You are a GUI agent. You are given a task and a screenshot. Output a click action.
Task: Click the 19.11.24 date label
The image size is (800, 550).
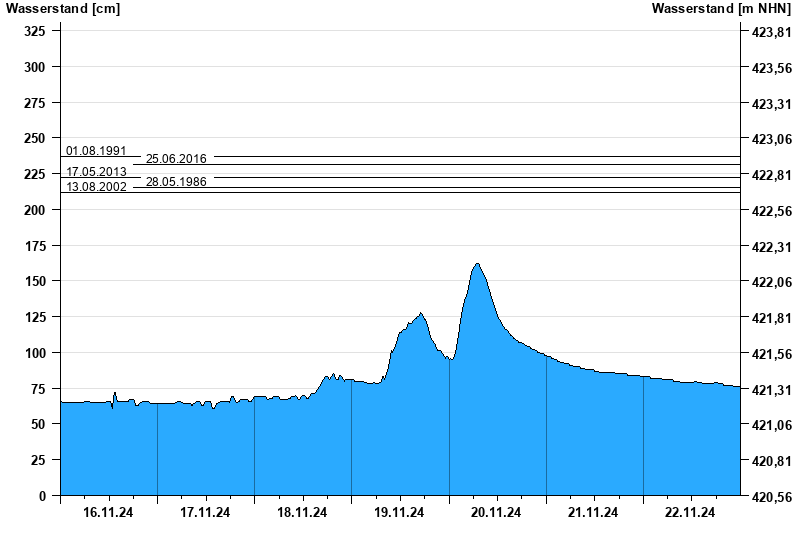(399, 512)
